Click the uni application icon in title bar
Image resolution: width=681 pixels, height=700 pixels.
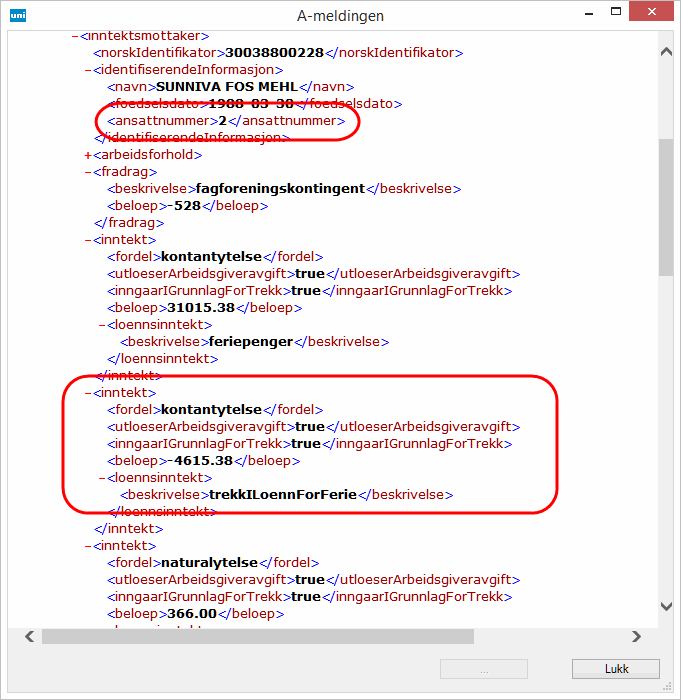click(17, 15)
